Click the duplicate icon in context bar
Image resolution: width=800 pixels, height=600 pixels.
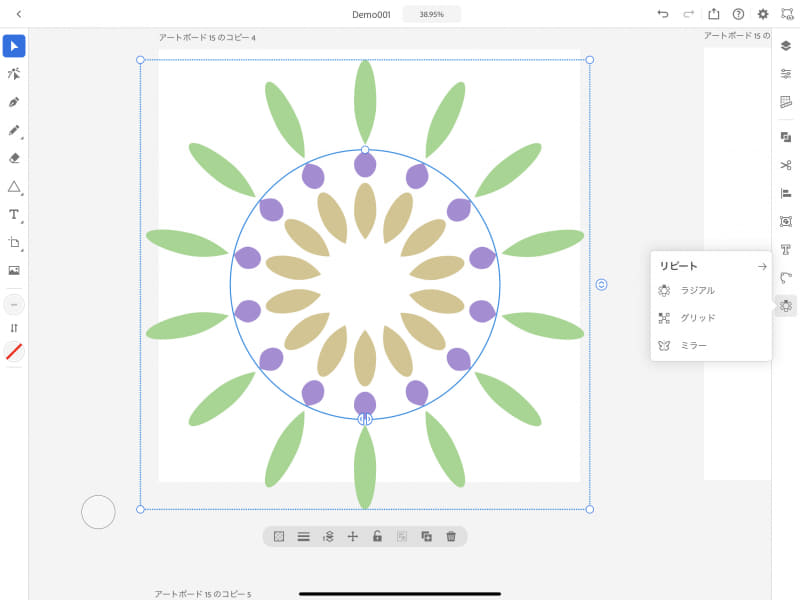(427, 536)
